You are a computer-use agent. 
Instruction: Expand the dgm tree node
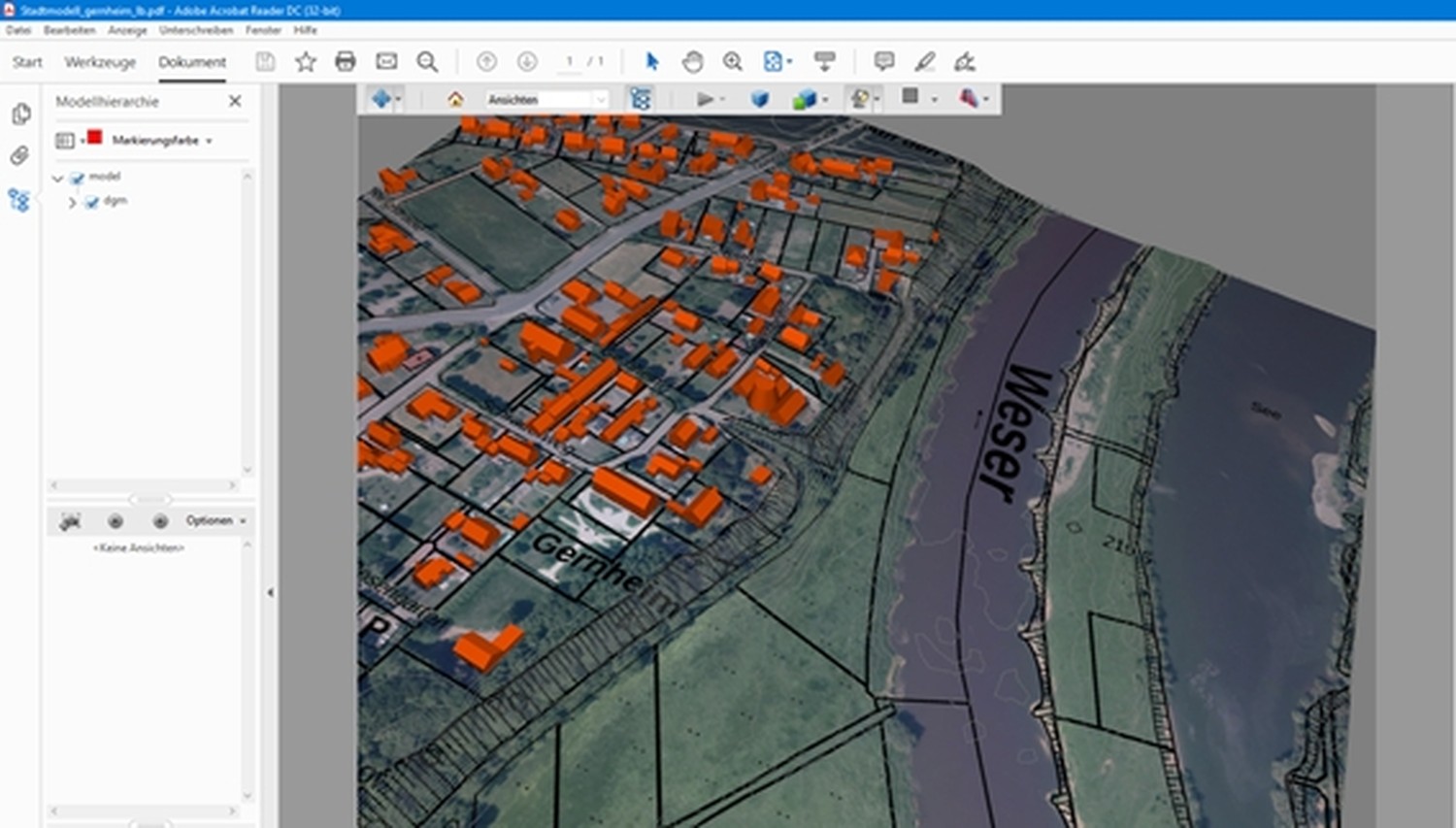[x=72, y=202]
